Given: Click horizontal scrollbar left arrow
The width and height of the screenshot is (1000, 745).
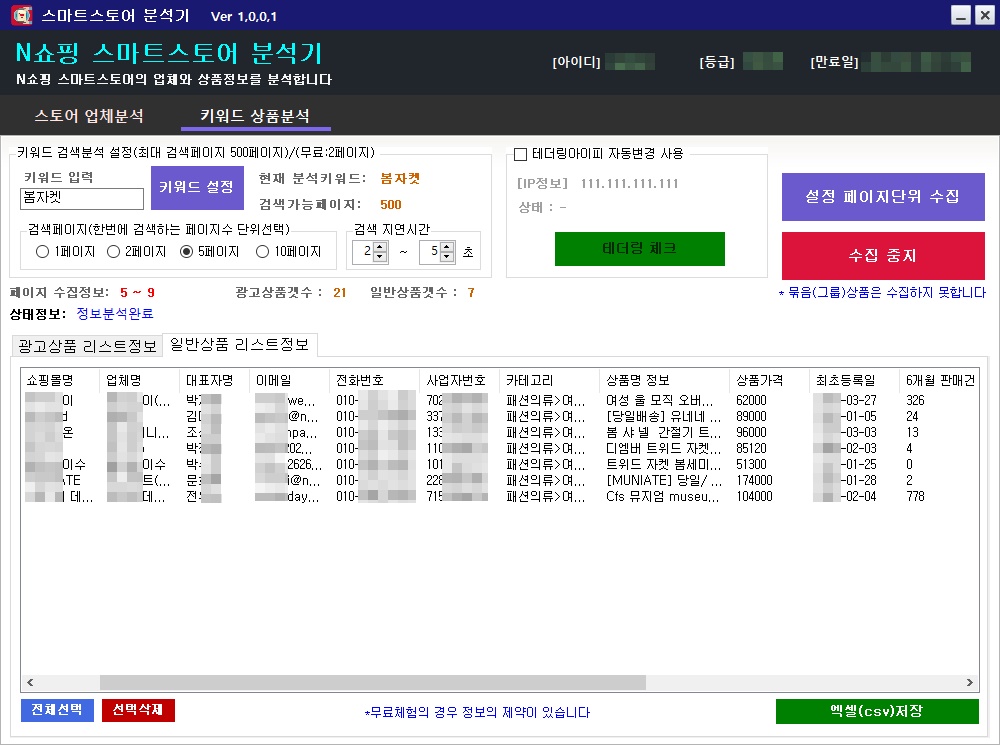Looking at the screenshot, I should click(29, 682).
